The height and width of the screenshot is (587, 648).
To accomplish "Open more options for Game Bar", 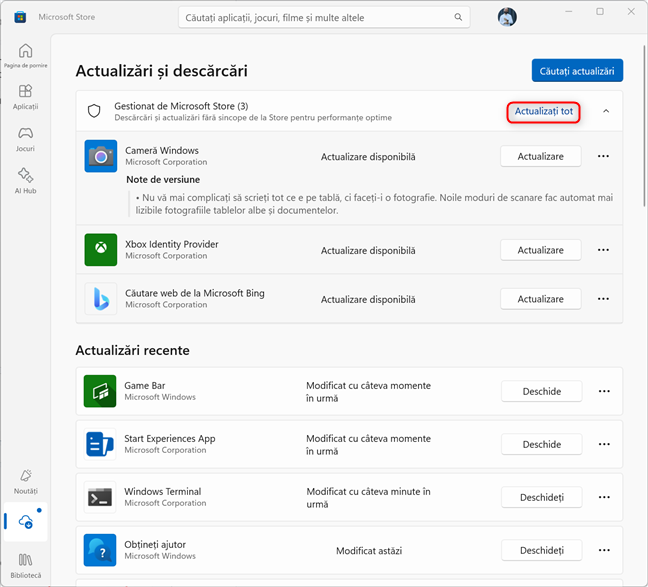I will pos(603,391).
